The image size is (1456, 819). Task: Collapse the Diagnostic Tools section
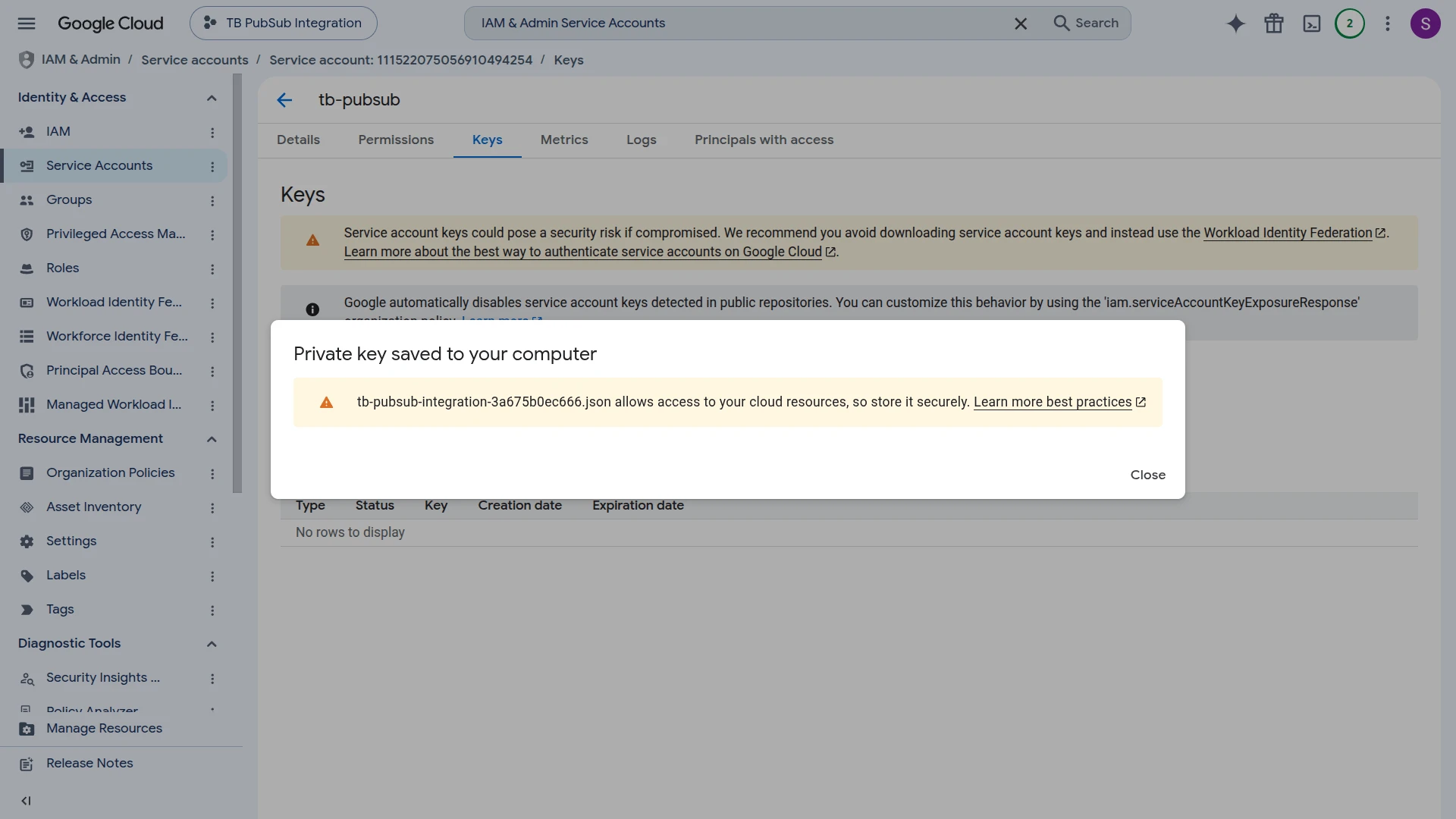(x=212, y=644)
